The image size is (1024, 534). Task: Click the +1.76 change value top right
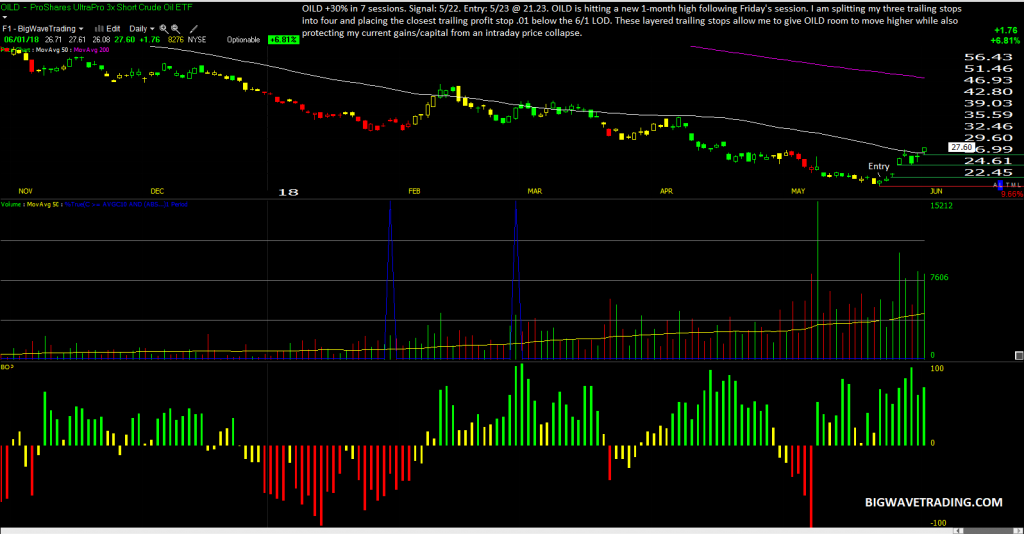[1005, 30]
